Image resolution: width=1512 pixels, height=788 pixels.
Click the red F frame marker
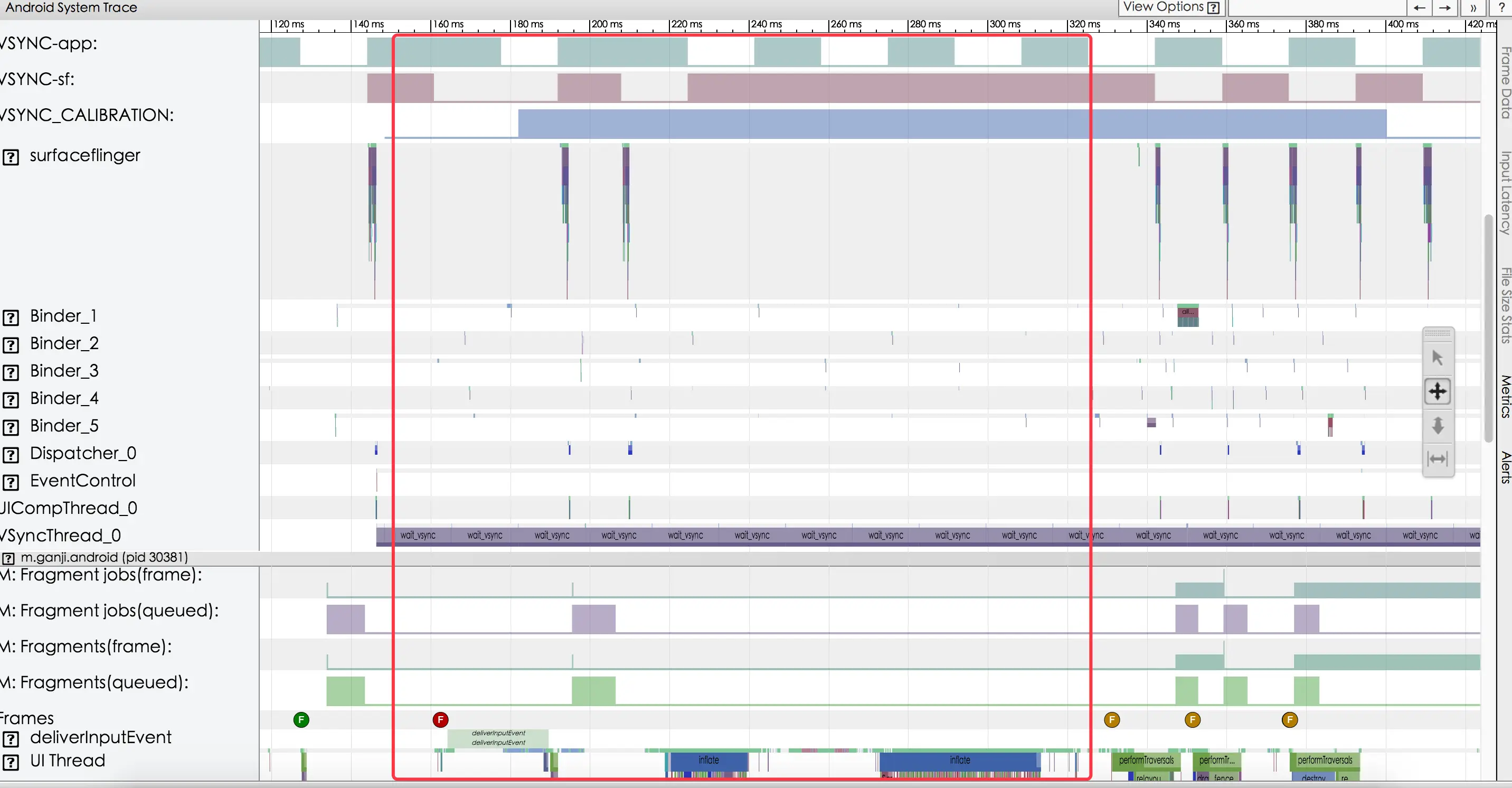tap(440, 719)
